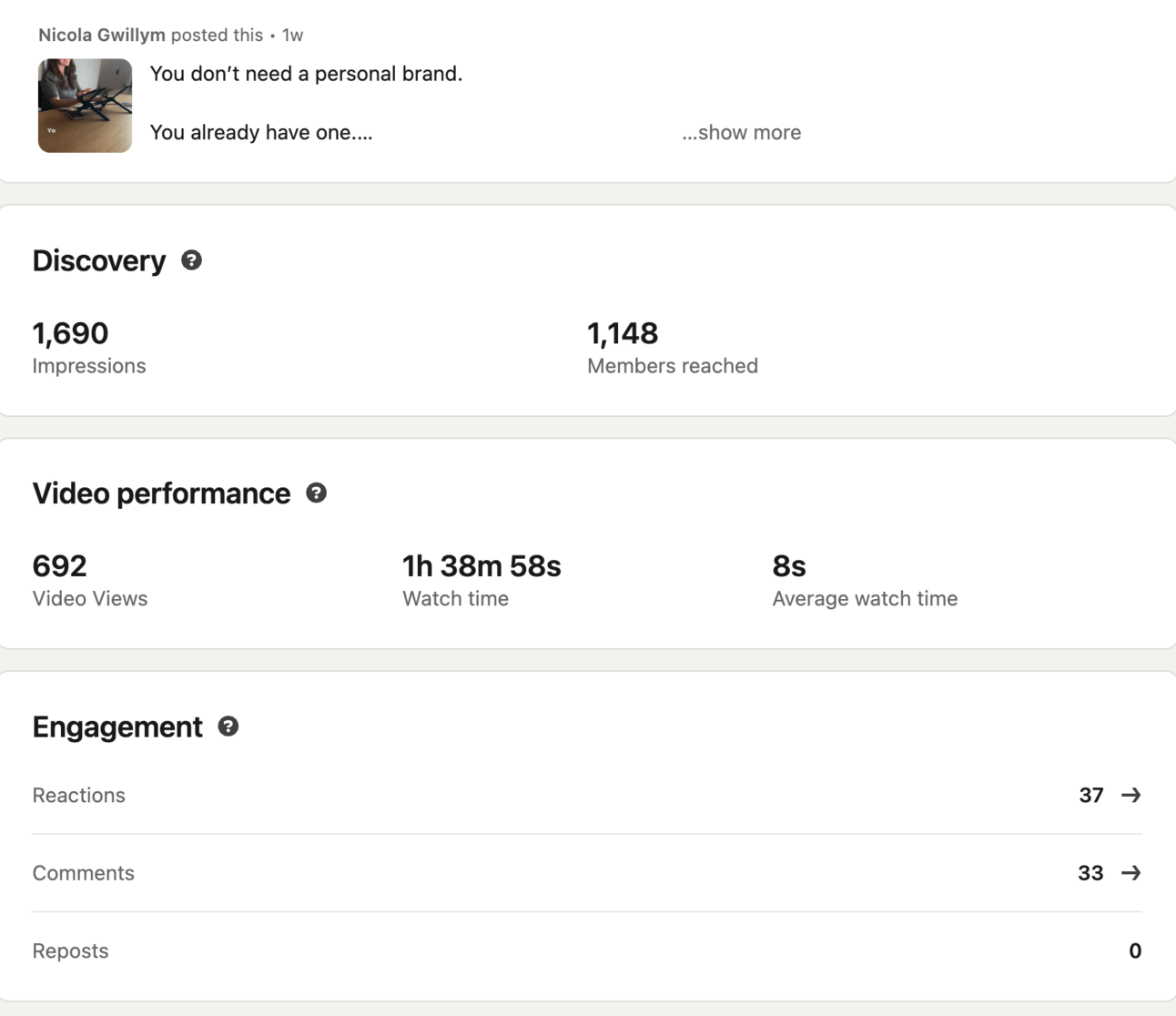This screenshot has width=1176, height=1016.
Task: Open Nicola Gwillym's profile name link
Action: click(102, 36)
